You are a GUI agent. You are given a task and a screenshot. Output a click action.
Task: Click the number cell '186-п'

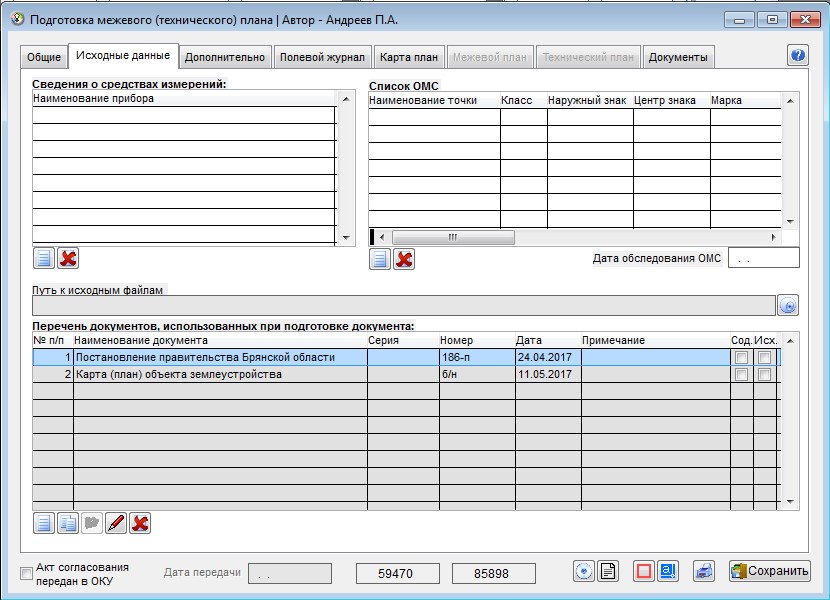tap(477, 357)
